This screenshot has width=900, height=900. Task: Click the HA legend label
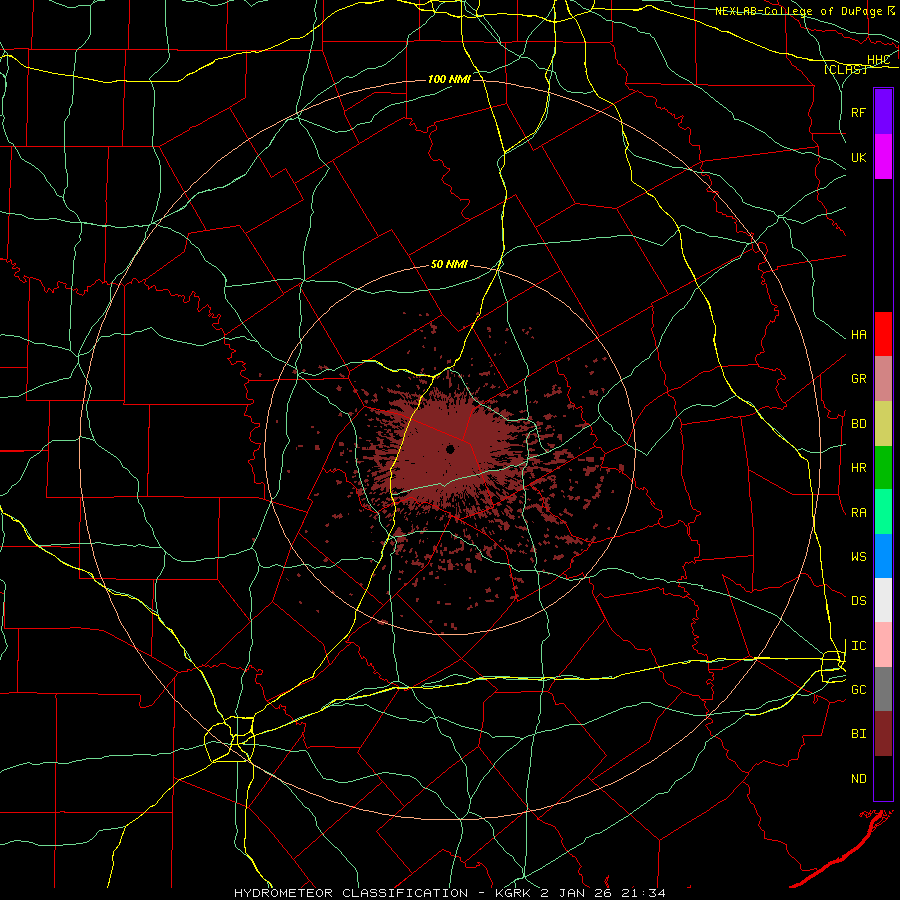tap(858, 335)
